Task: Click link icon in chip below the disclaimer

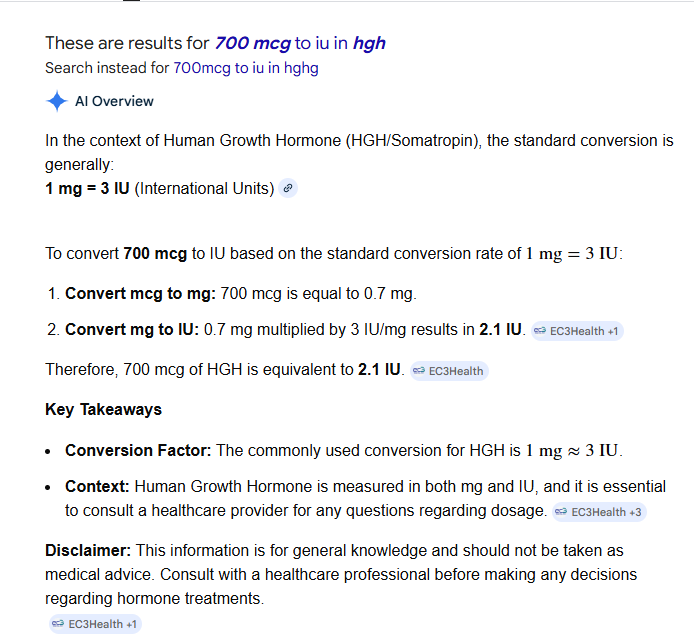Action: pos(57,624)
